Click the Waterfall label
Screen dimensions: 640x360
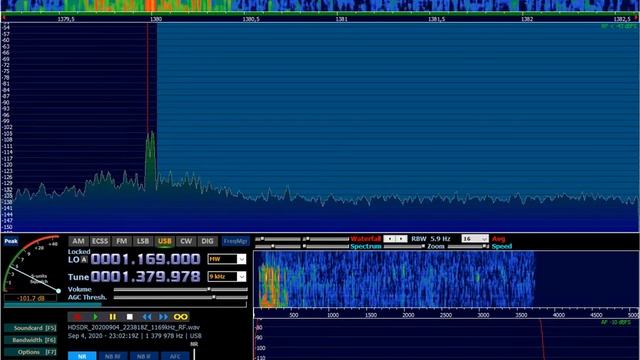(366, 239)
